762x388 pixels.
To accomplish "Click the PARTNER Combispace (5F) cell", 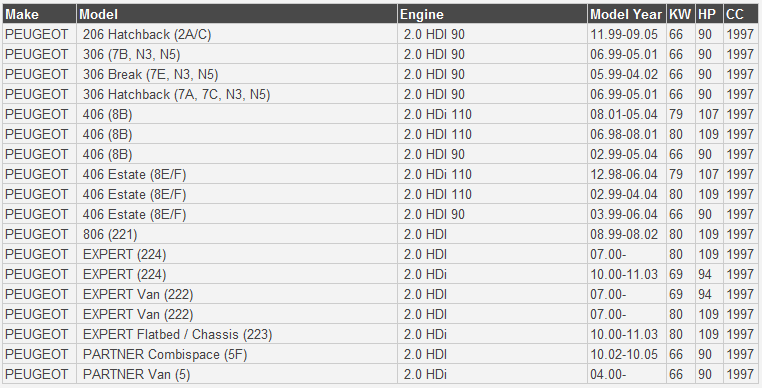I will (237, 354).
